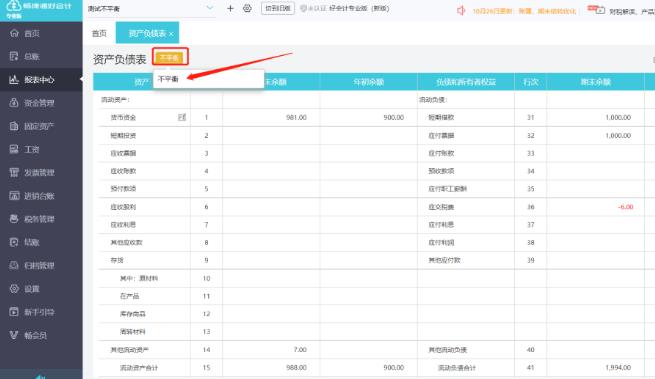Click the right-side 行次 column header

(531, 82)
